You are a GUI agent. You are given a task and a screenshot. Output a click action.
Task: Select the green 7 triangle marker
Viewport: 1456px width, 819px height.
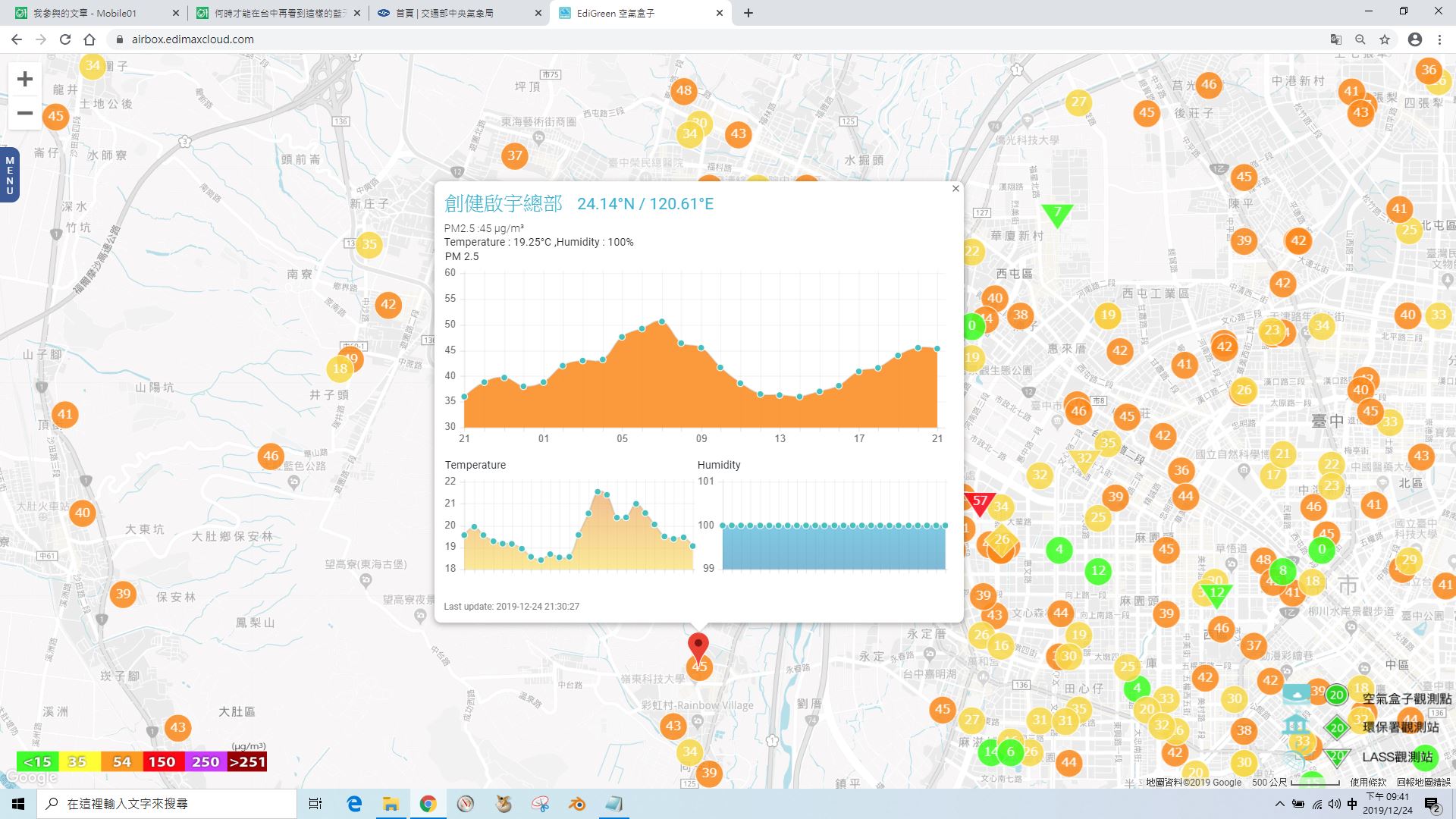(x=1057, y=215)
